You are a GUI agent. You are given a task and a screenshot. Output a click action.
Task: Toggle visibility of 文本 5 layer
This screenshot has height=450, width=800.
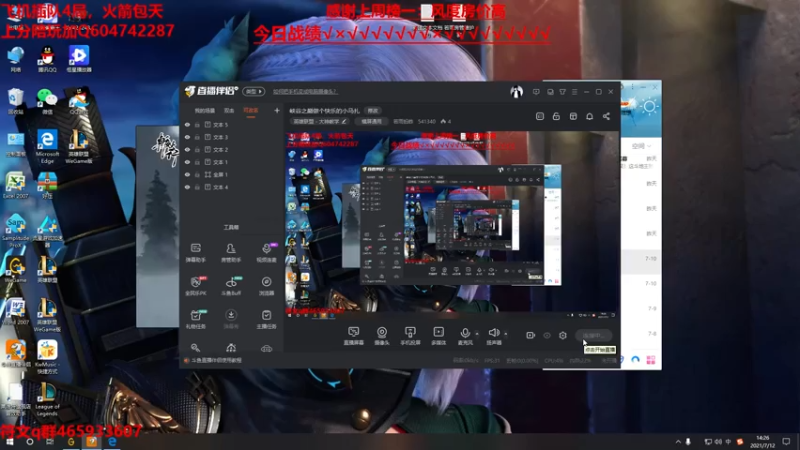coord(187,124)
